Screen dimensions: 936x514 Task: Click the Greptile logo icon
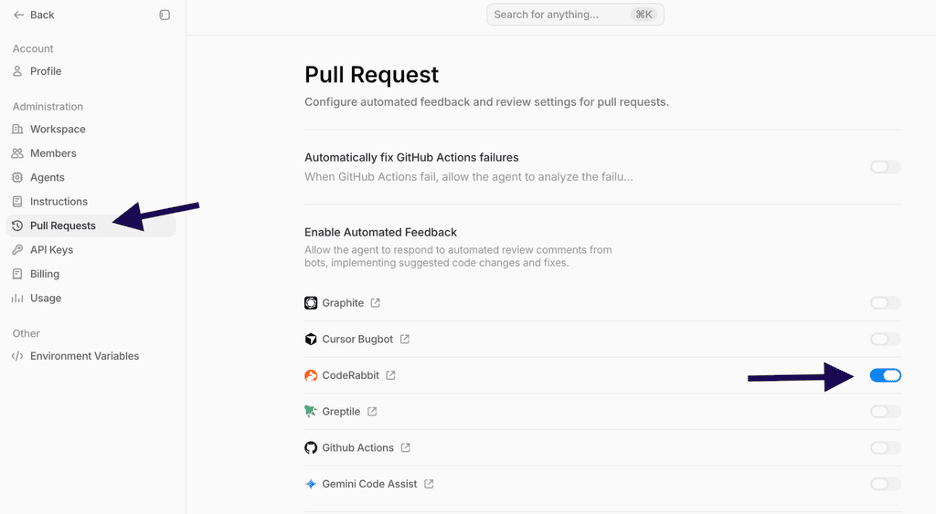pos(311,412)
